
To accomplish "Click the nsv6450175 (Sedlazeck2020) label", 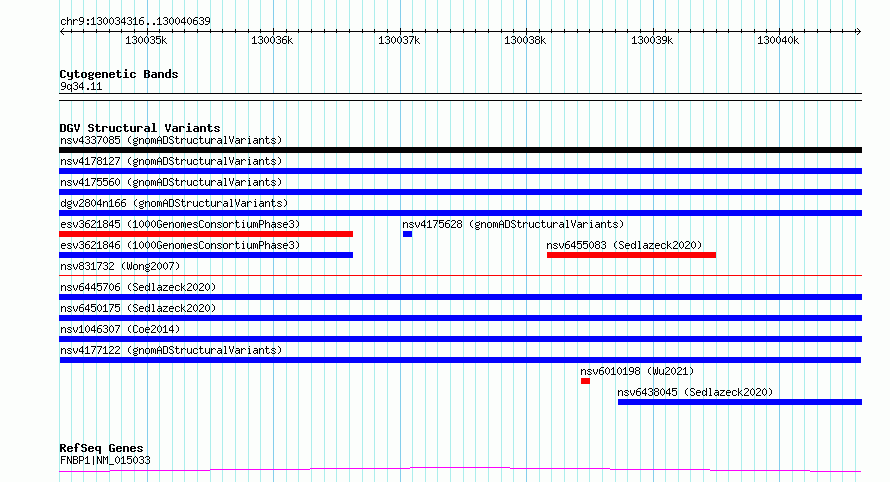I will [x=138, y=308].
